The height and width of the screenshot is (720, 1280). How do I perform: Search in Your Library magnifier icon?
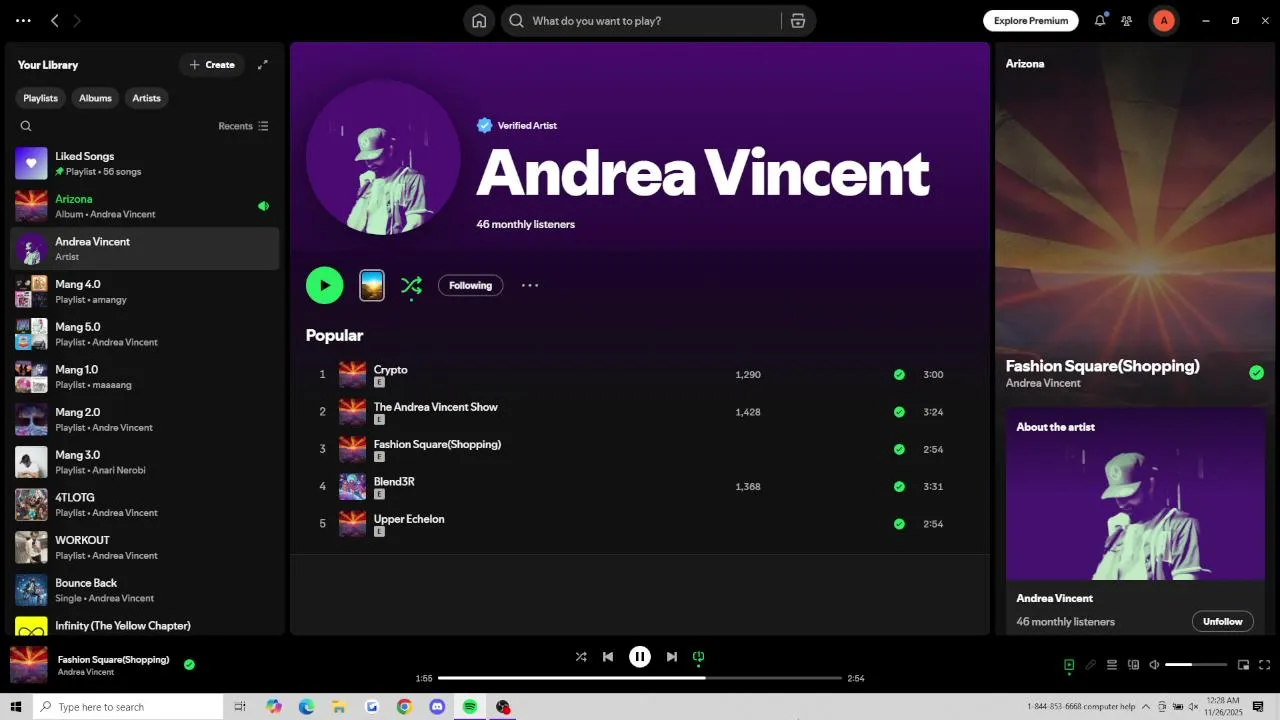click(x=26, y=126)
